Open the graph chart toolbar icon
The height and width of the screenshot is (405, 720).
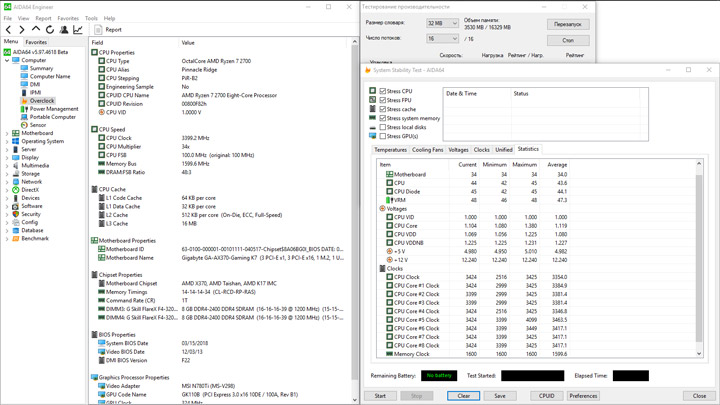tap(78, 30)
